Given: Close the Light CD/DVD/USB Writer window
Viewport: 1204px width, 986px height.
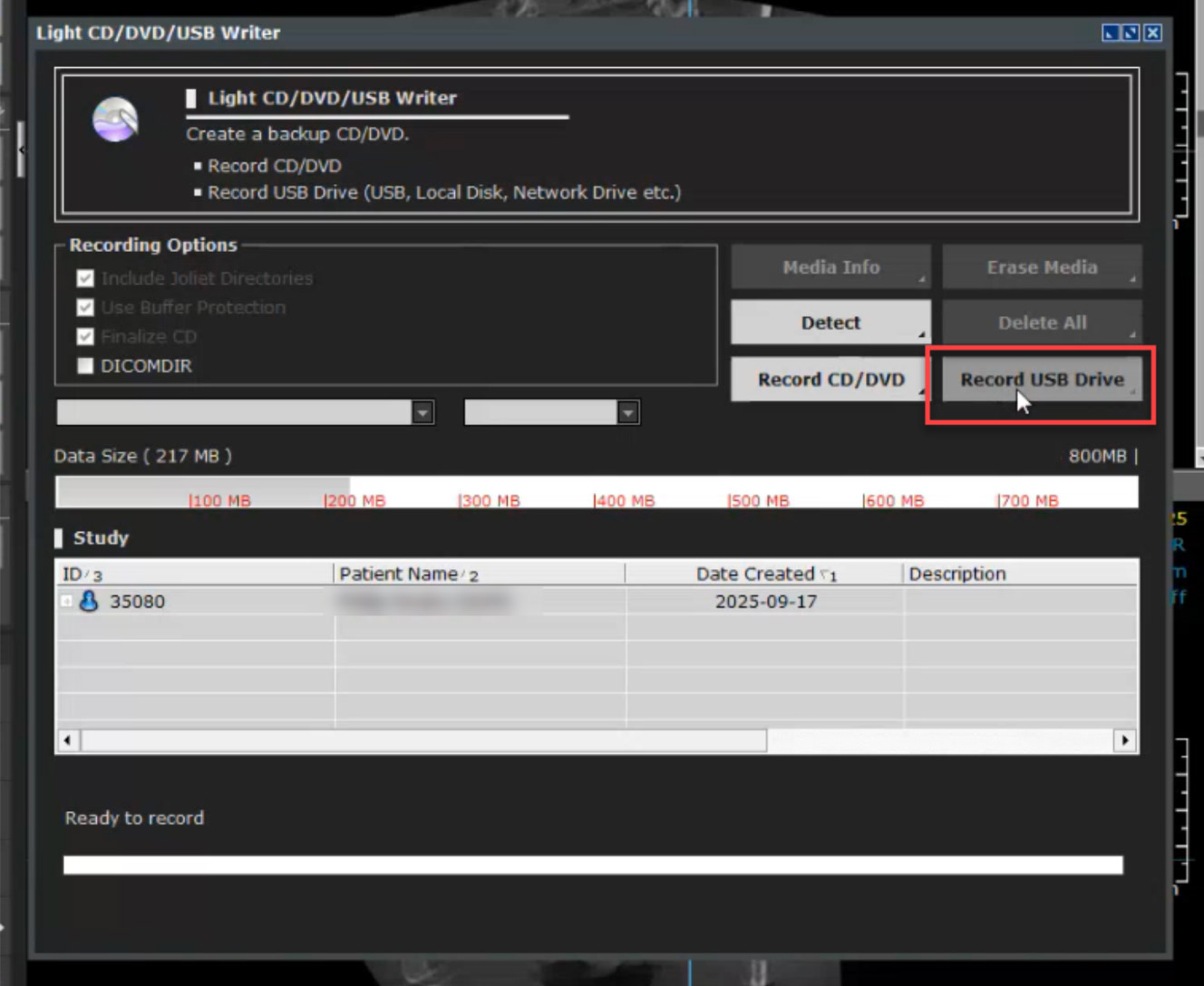Looking at the screenshot, I should (1152, 33).
